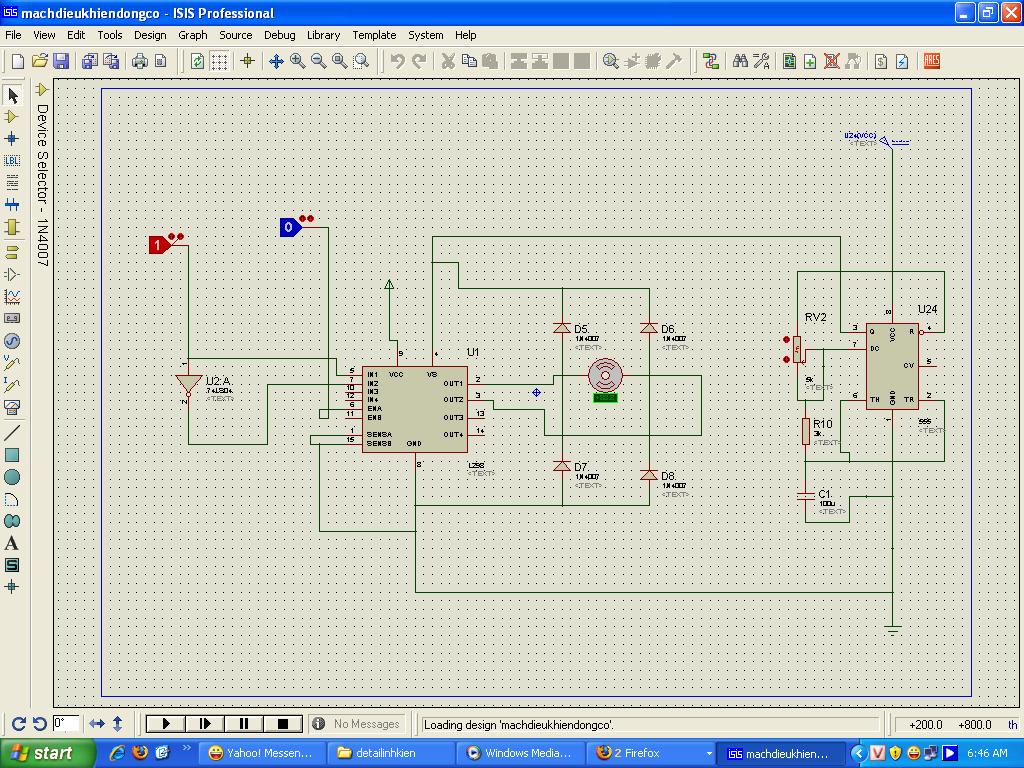Expand the taskbar quick launch chevron

(187, 749)
